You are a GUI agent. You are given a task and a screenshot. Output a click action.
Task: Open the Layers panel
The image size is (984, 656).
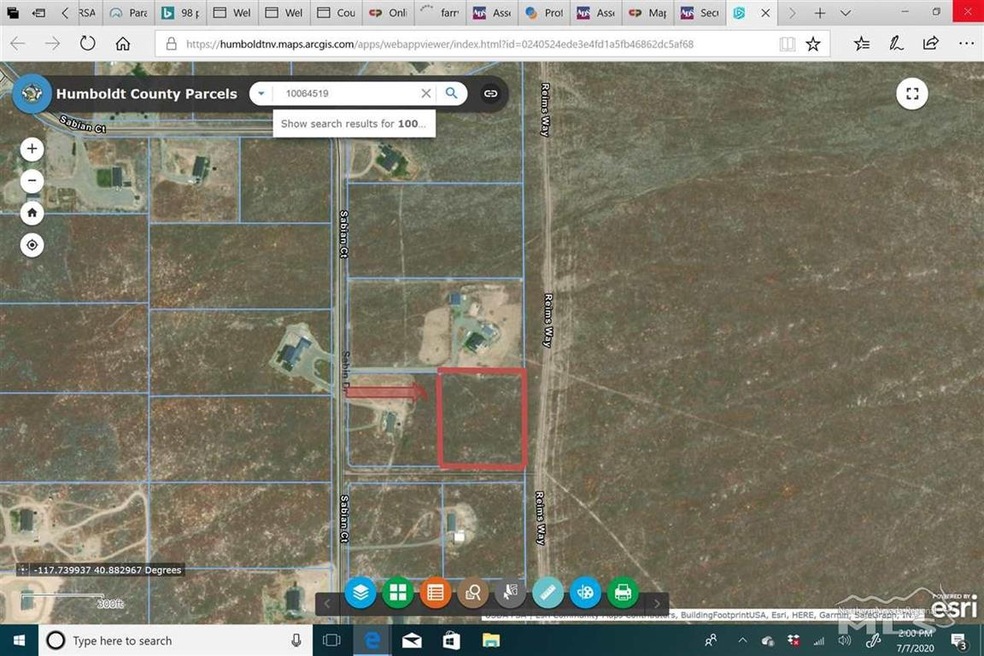click(360, 592)
